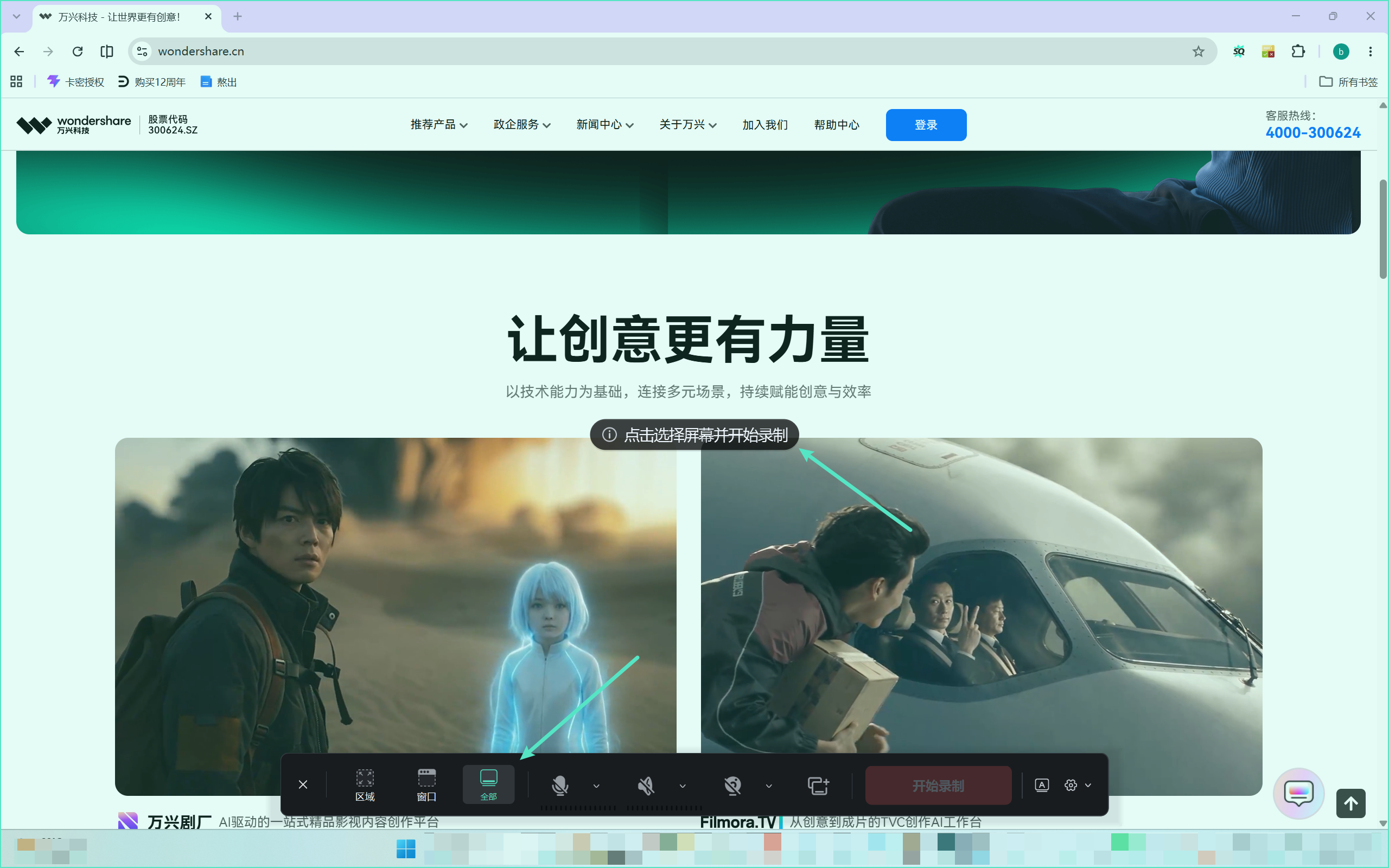
Task: Click the add-screen icon in recorder bar
Action: 818,785
